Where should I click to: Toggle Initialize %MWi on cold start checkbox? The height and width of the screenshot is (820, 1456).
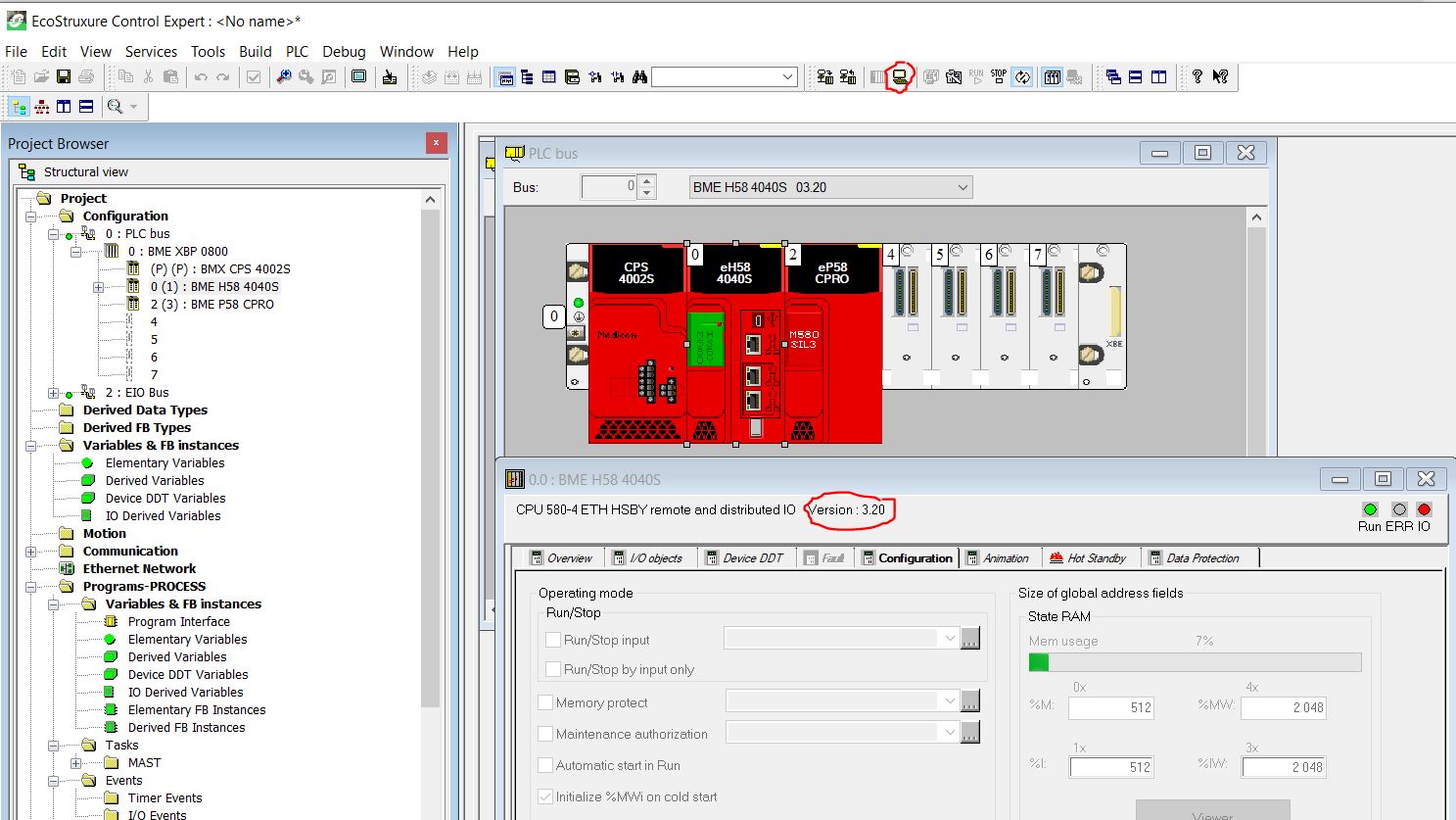point(545,796)
